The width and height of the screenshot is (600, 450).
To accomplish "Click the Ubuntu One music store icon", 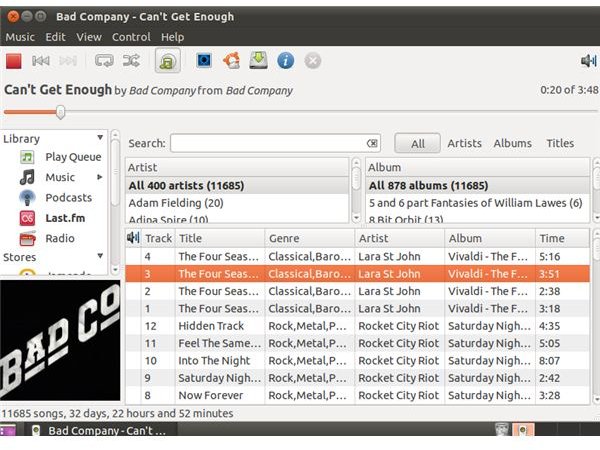I will [x=232, y=60].
